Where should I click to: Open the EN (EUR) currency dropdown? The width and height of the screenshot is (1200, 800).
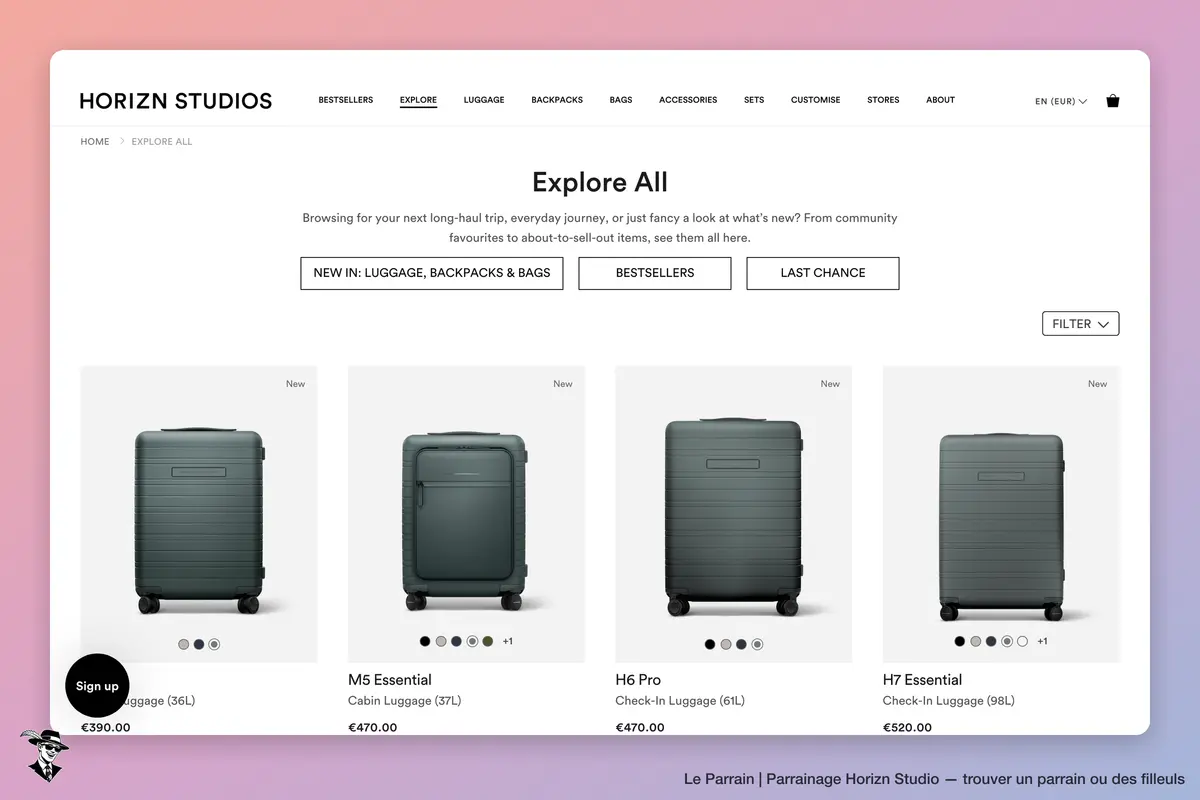pos(1061,101)
